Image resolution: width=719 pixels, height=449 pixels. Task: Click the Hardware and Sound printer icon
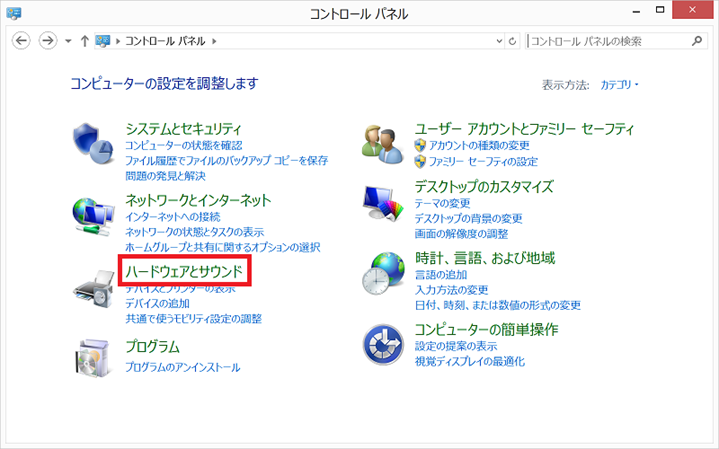click(x=94, y=288)
